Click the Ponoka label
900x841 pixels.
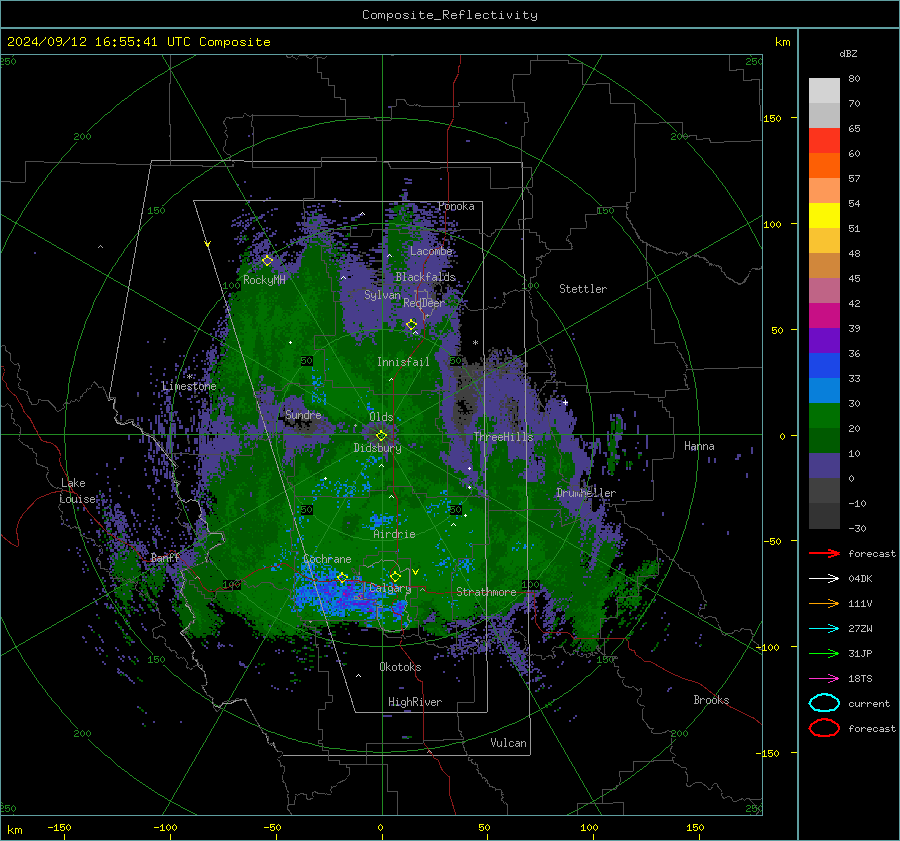coord(456,206)
